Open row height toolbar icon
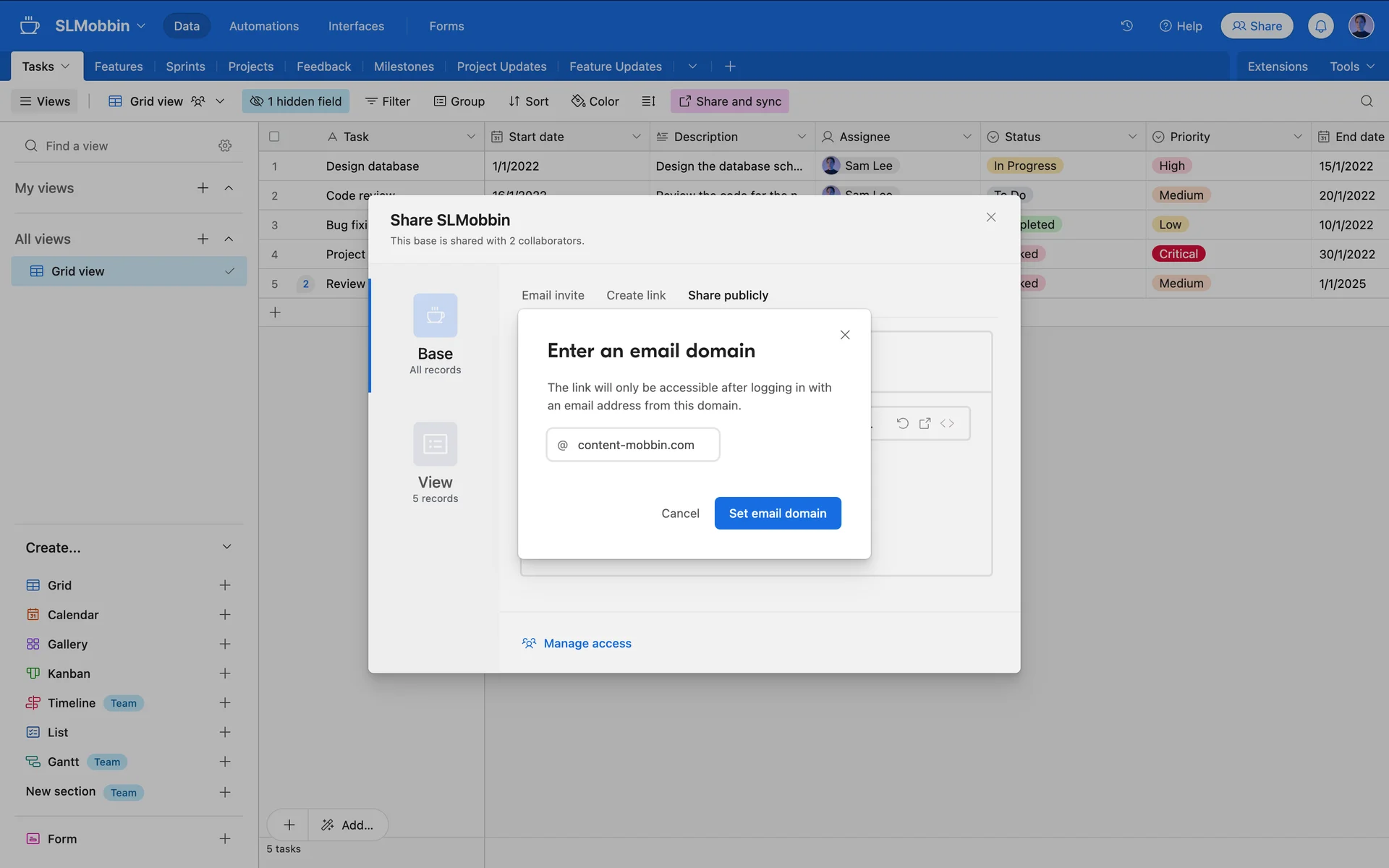Image resolution: width=1389 pixels, height=868 pixels. coord(648,101)
